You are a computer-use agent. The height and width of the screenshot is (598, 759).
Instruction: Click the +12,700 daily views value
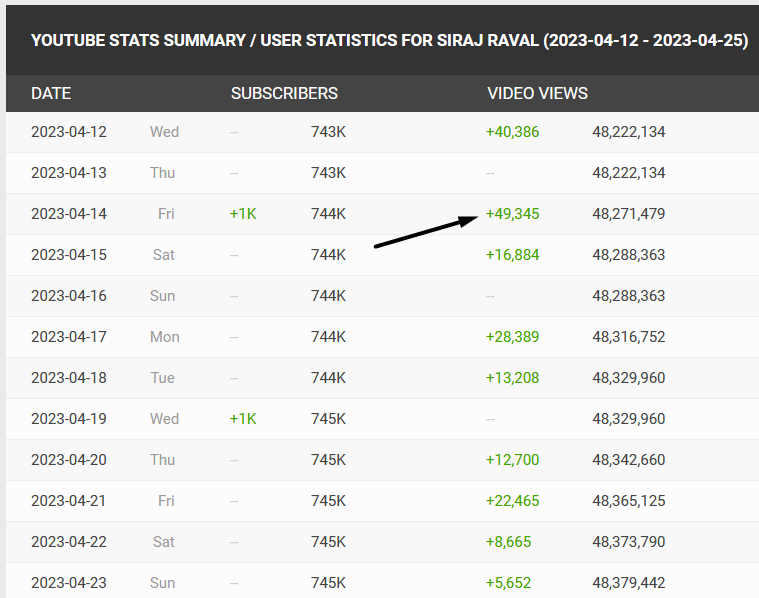pyautogui.click(x=512, y=460)
